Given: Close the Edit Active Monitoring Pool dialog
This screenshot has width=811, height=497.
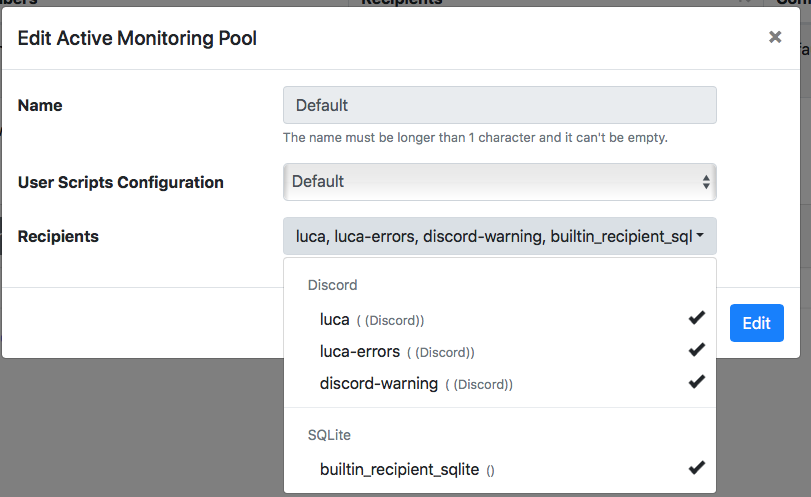Looking at the screenshot, I should [x=774, y=37].
